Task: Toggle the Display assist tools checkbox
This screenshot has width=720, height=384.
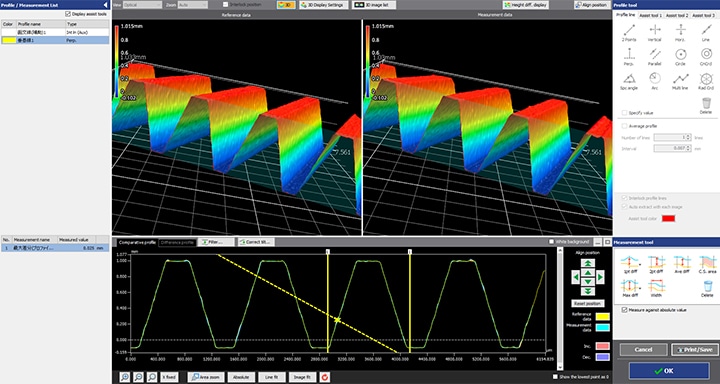Action: coord(68,14)
